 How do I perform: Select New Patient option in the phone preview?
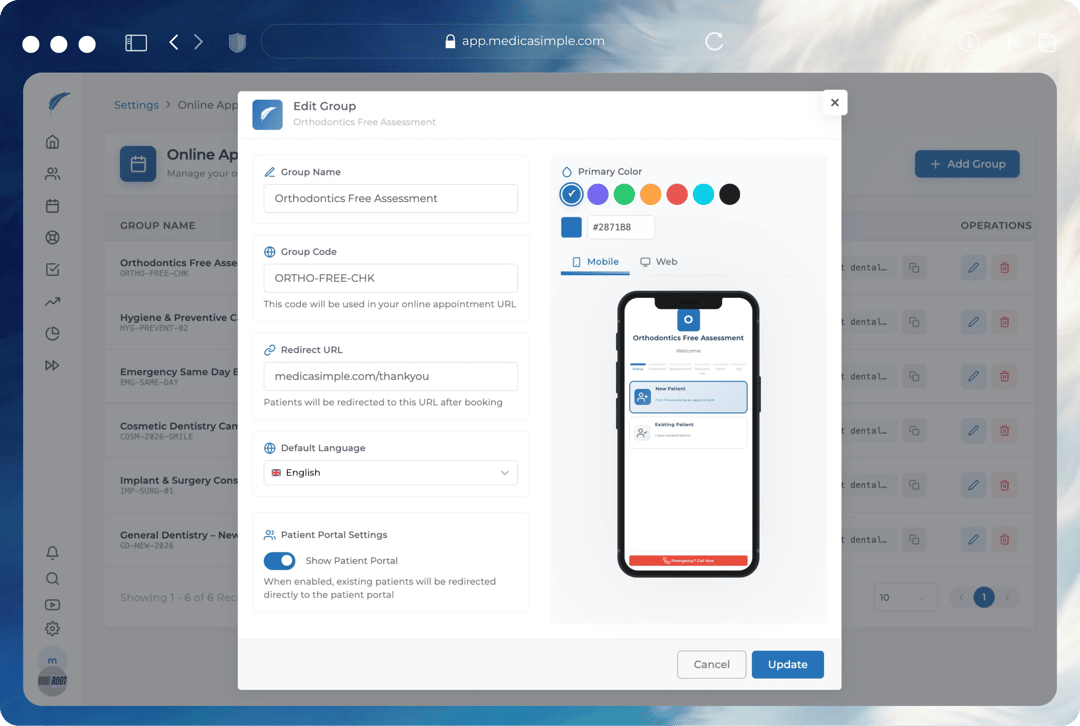pos(688,397)
